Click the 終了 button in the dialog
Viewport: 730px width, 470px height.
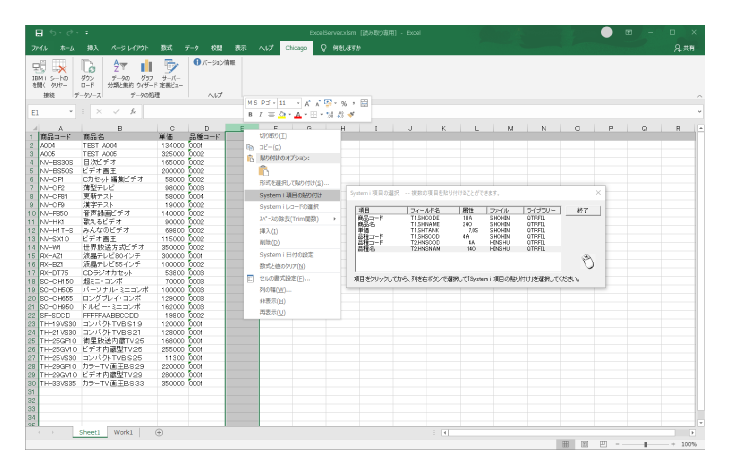(x=583, y=211)
